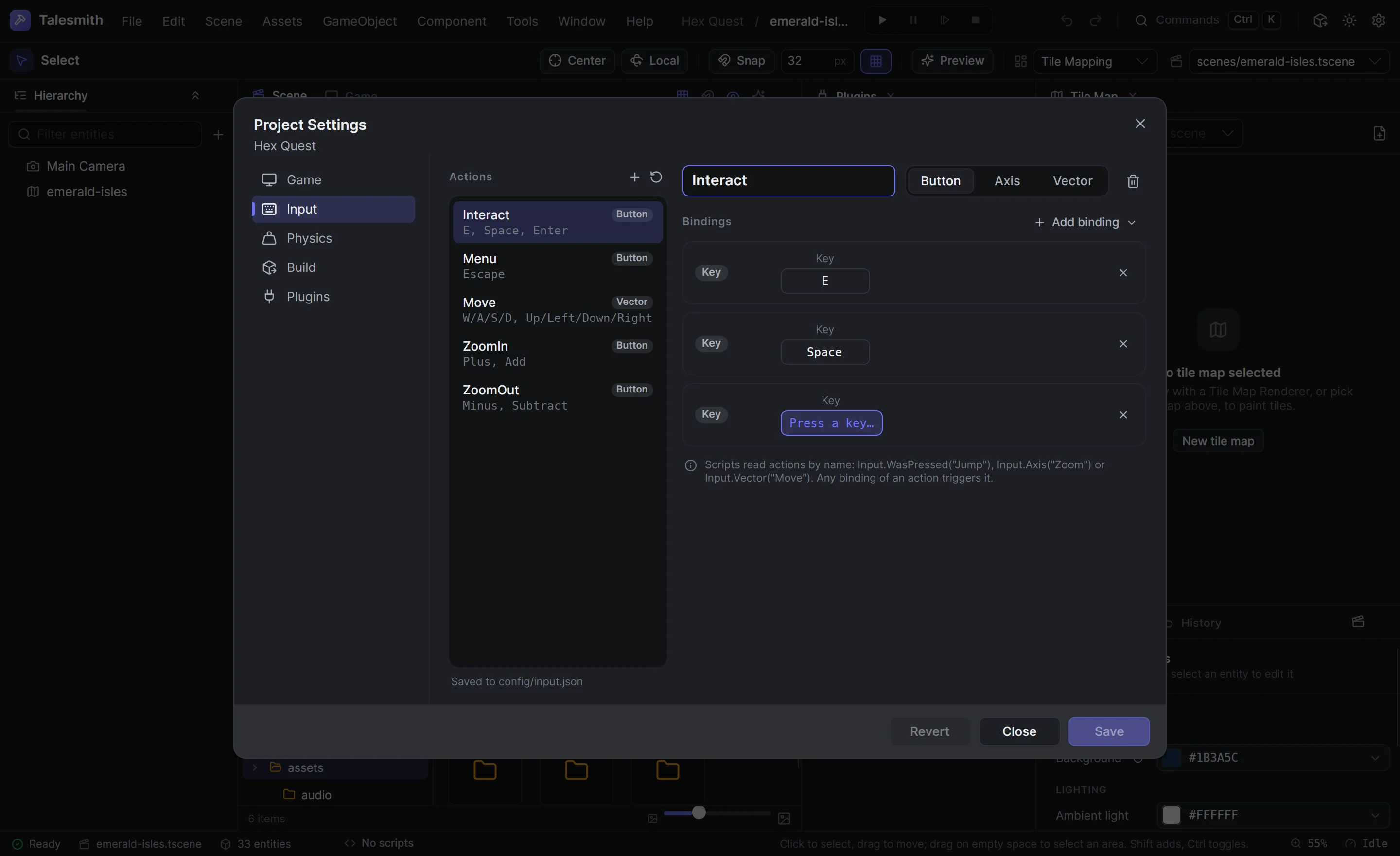Start game with the Play icon

pos(882,20)
